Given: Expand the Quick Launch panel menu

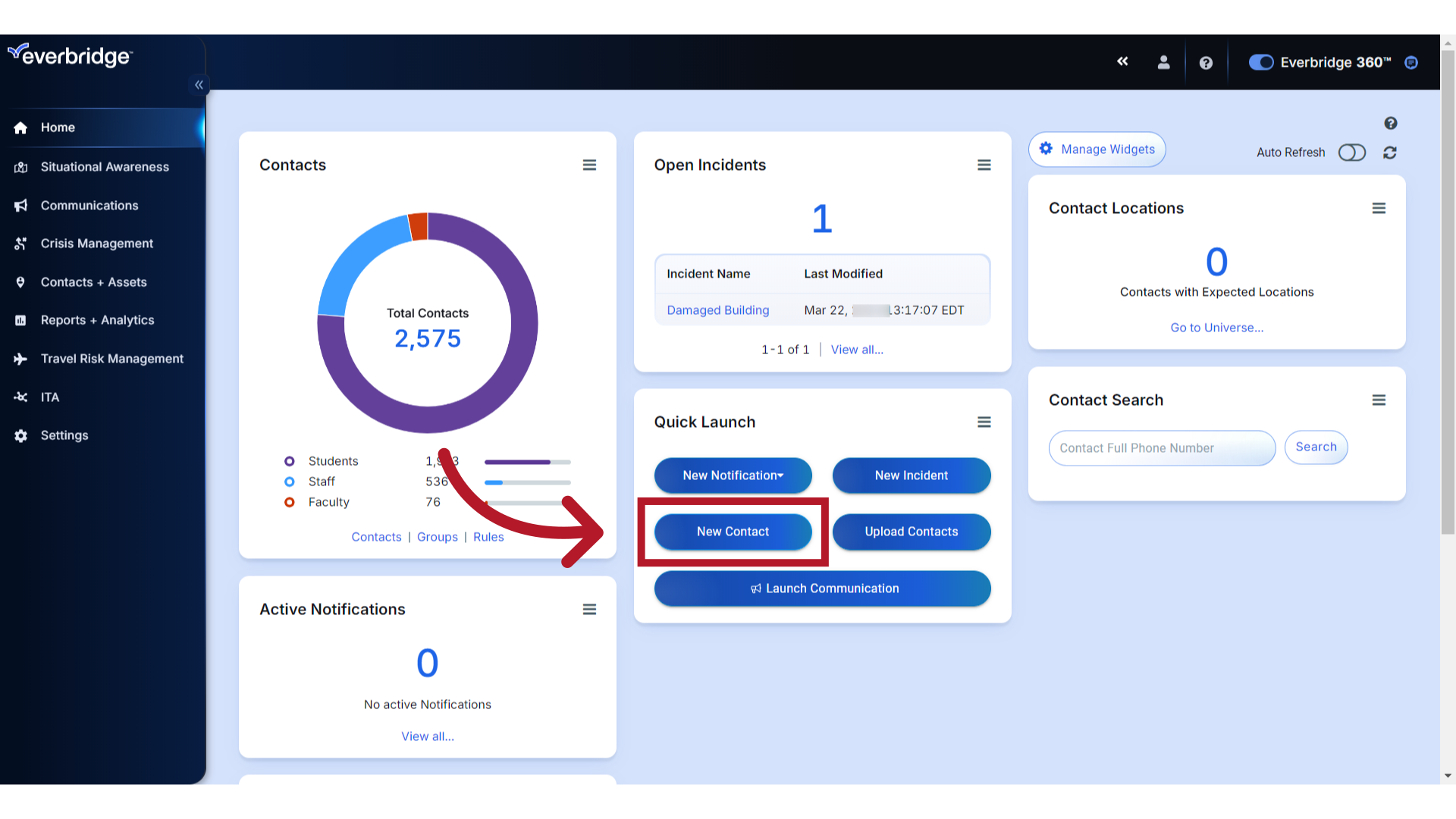Looking at the screenshot, I should point(984,422).
